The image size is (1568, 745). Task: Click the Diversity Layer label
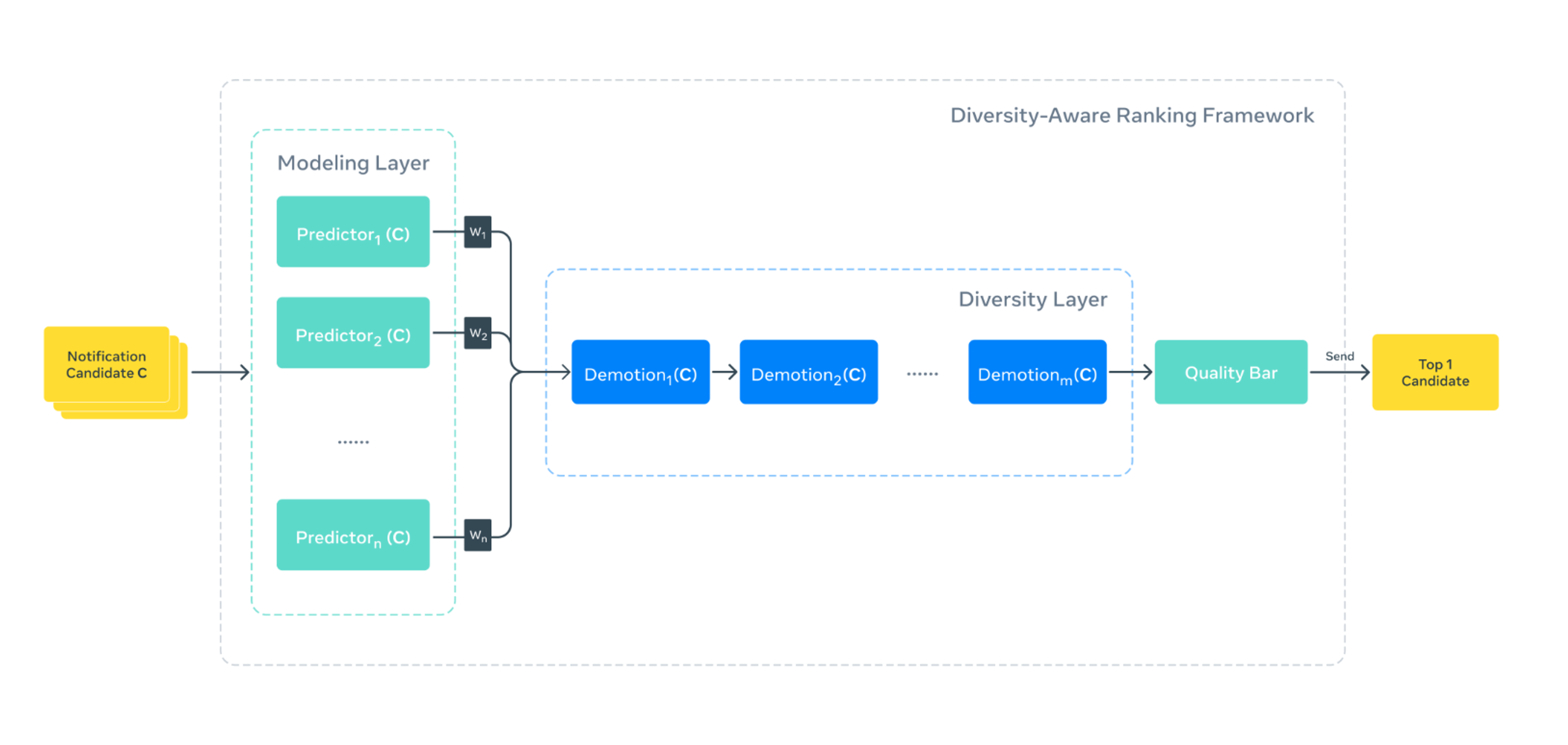(1032, 299)
